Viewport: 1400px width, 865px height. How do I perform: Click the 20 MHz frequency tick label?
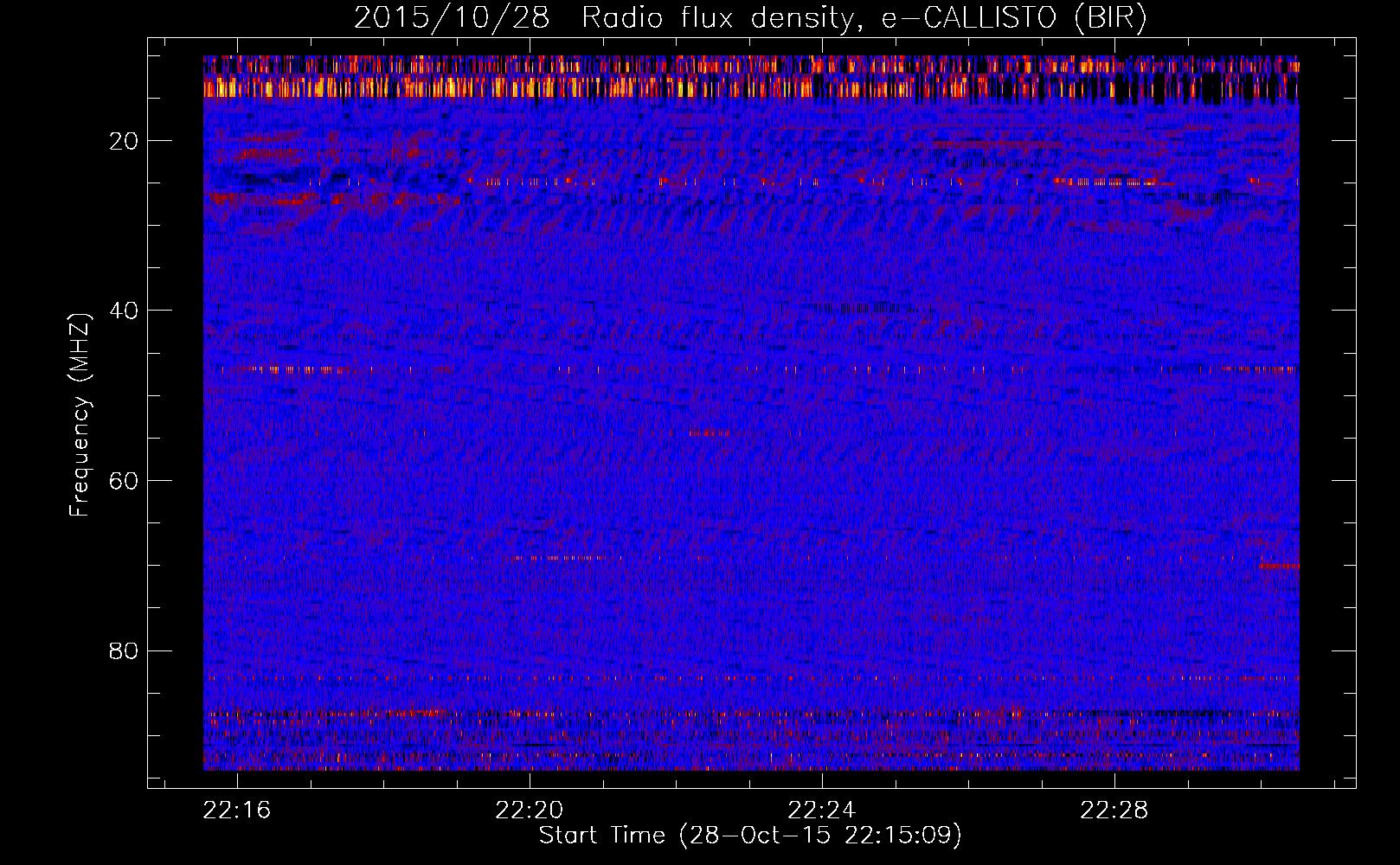coord(124,141)
